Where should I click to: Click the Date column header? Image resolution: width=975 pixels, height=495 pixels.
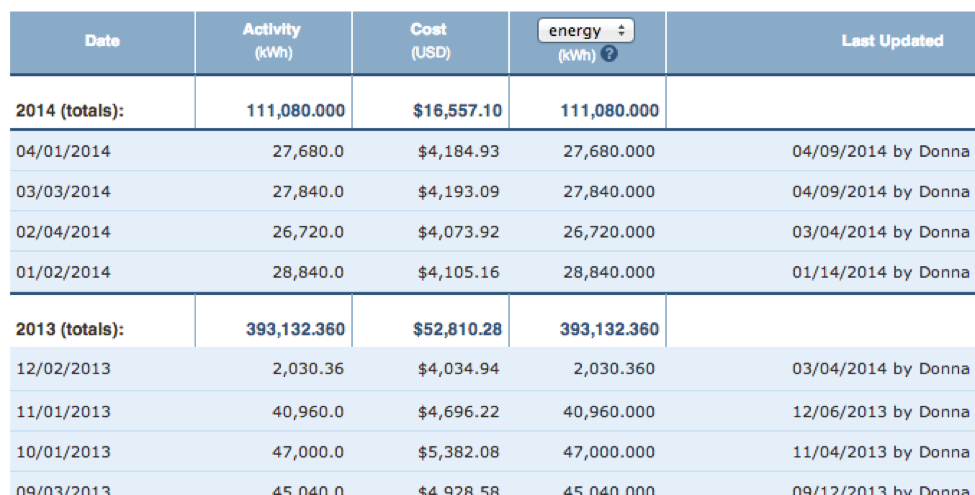[x=102, y=41]
